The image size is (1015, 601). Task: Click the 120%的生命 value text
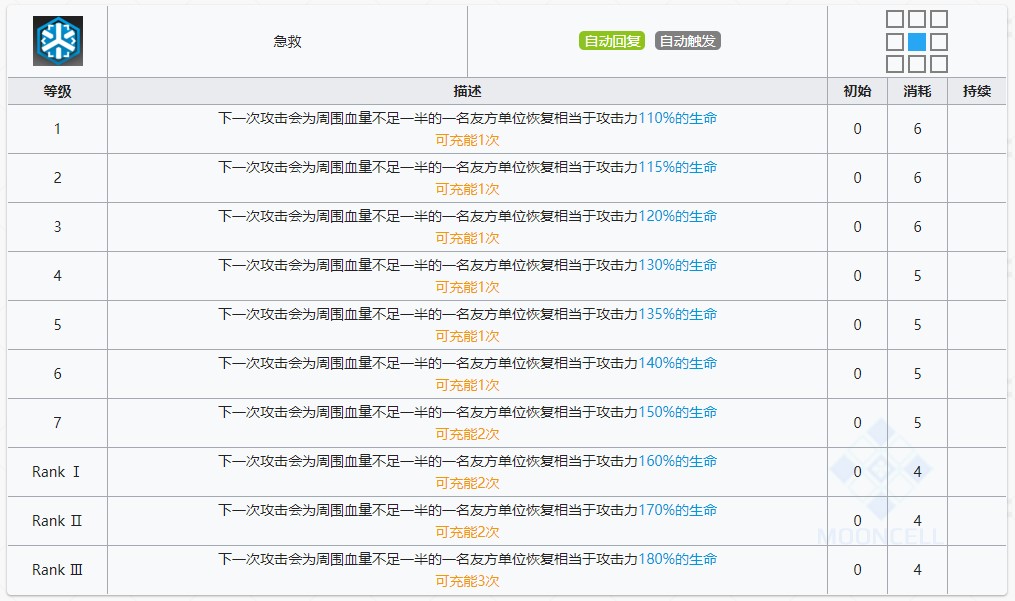(x=678, y=216)
